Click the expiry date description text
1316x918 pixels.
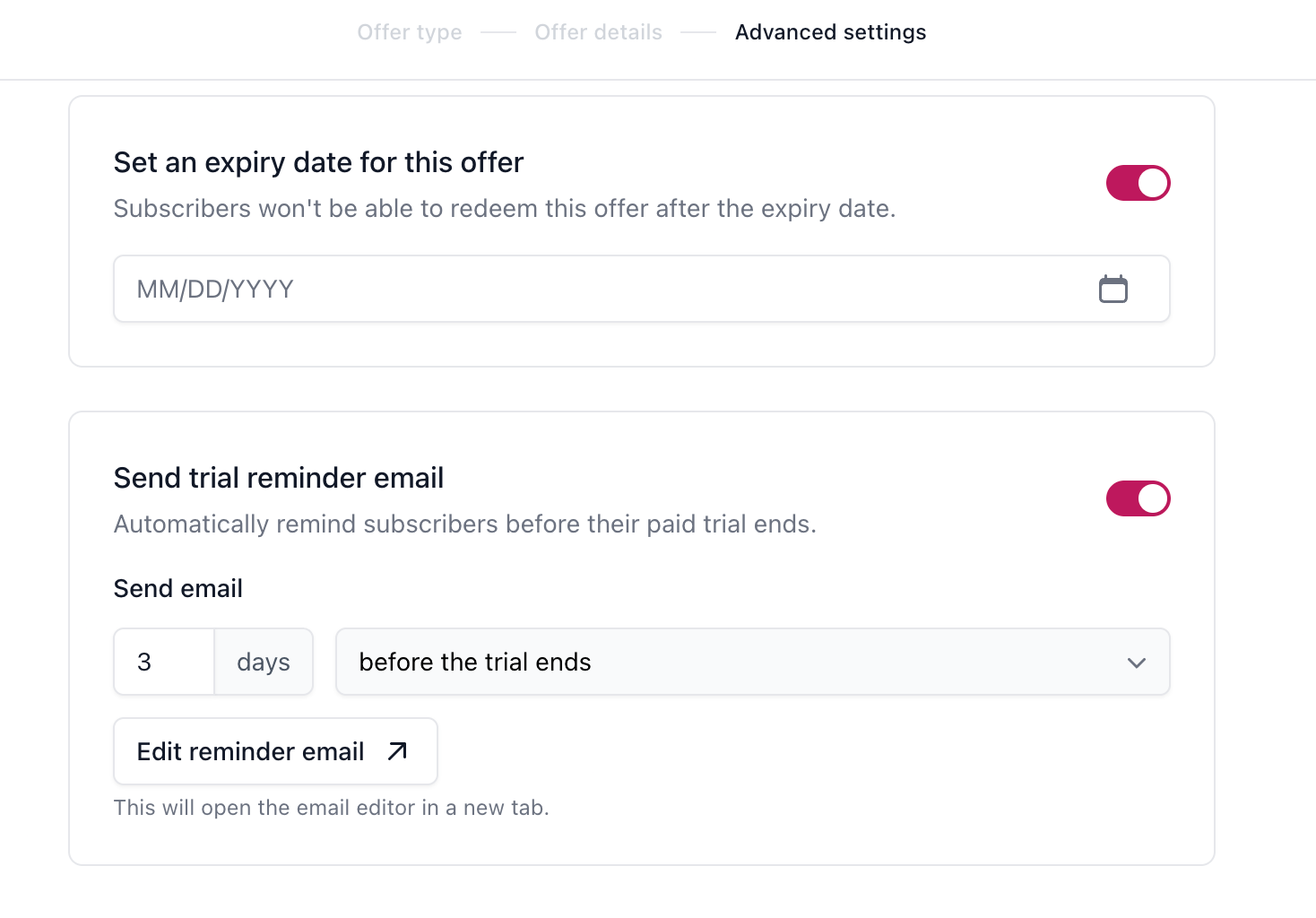(x=505, y=209)
